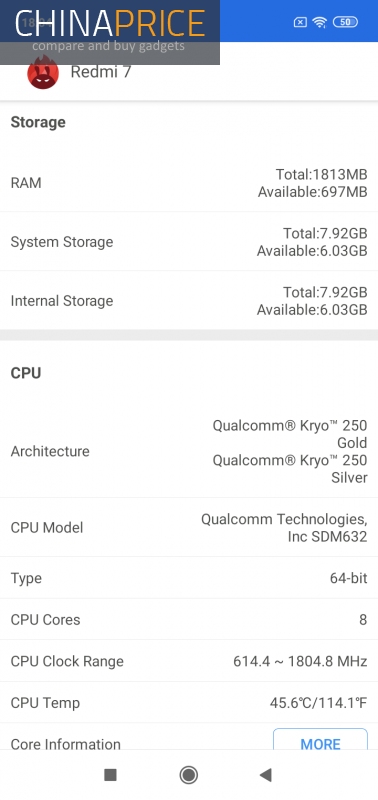378x800 pixels.
Task: Click the ChinaPrice watermark banner
Action: pos(110,32)
